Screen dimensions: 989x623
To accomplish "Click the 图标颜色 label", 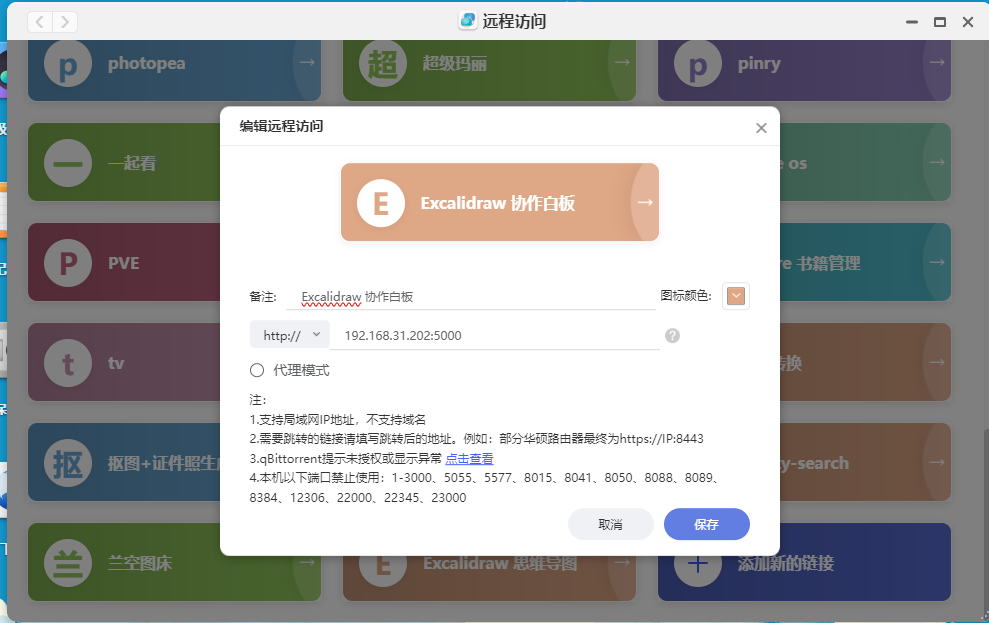I will click(686, 296).
